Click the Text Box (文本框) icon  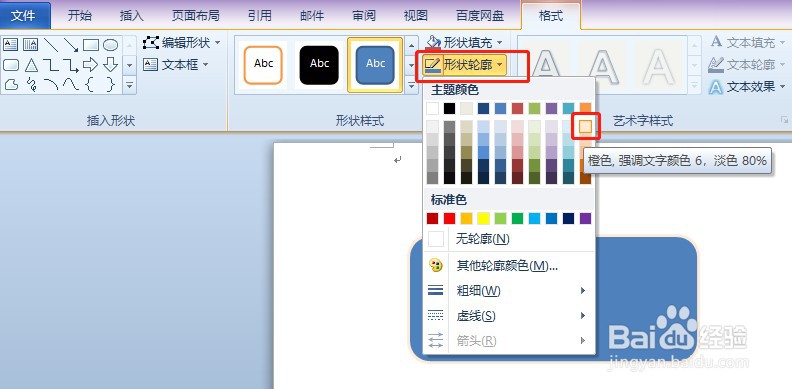pyautogui.click(x=151, y=65)
